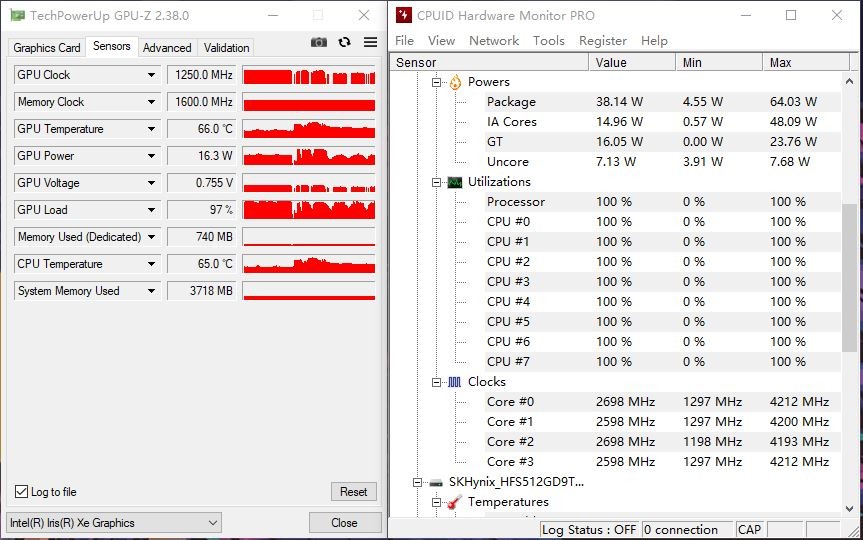Collapse the SKHynix drive tree node
Screen dimensions: 863x540
pos(418,483)
